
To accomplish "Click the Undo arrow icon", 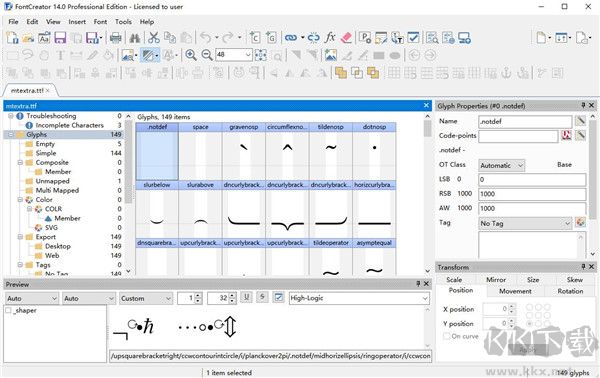I will (x=206, y=37).
